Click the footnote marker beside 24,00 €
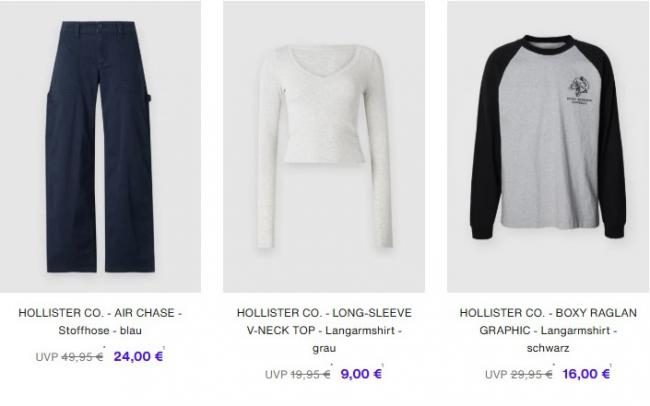Screen dimensions: 650x406 coord(164,348)
